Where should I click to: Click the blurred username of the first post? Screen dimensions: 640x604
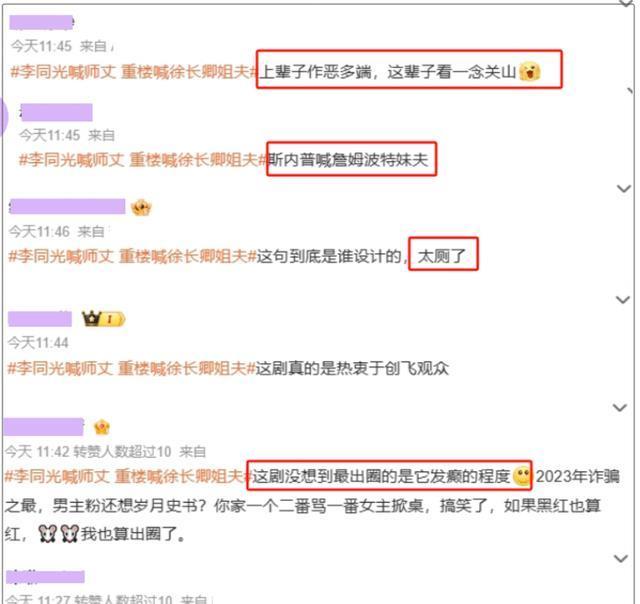(x=41, y=22)
